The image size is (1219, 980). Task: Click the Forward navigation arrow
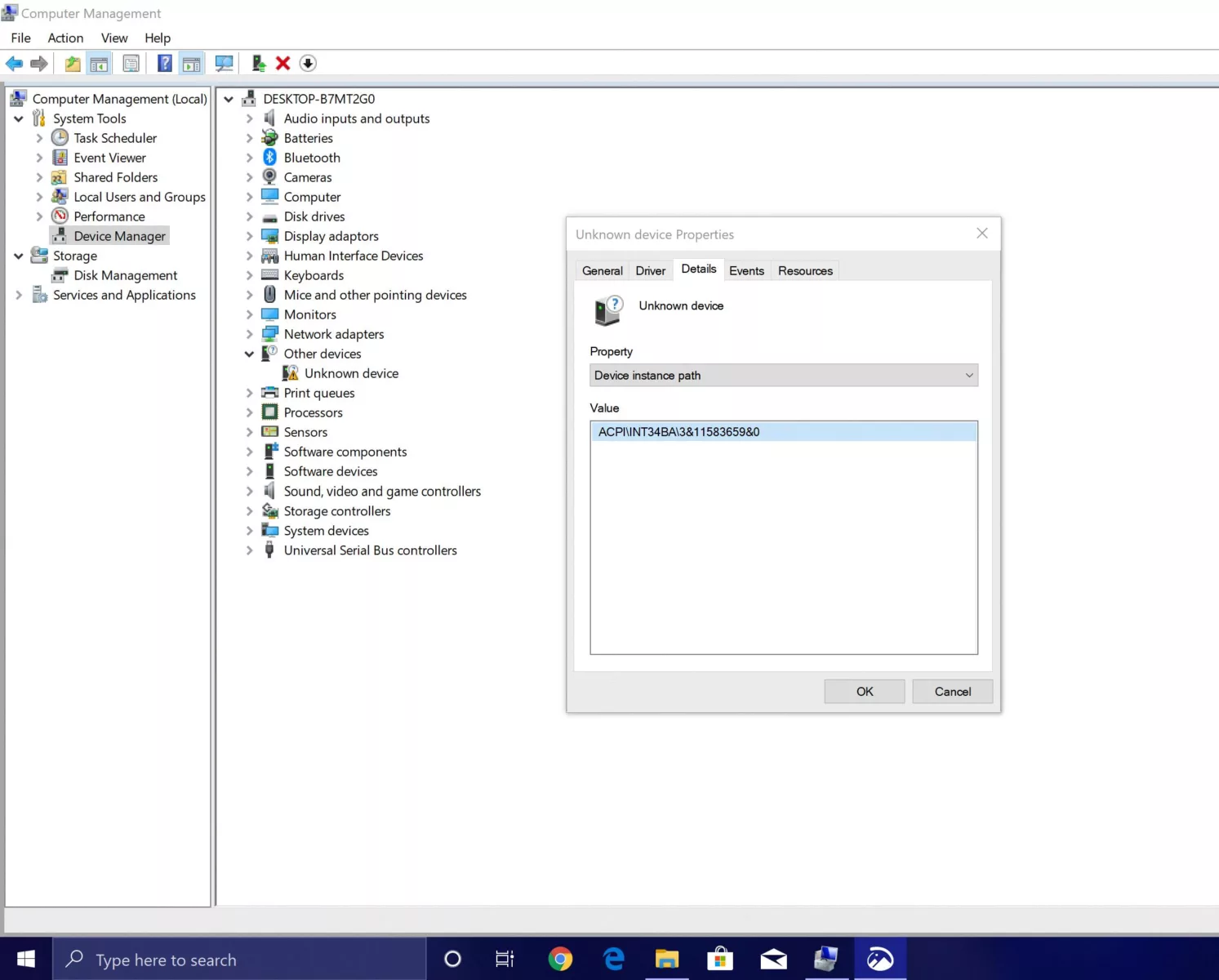pyautogui.click(x=38, y=63)
